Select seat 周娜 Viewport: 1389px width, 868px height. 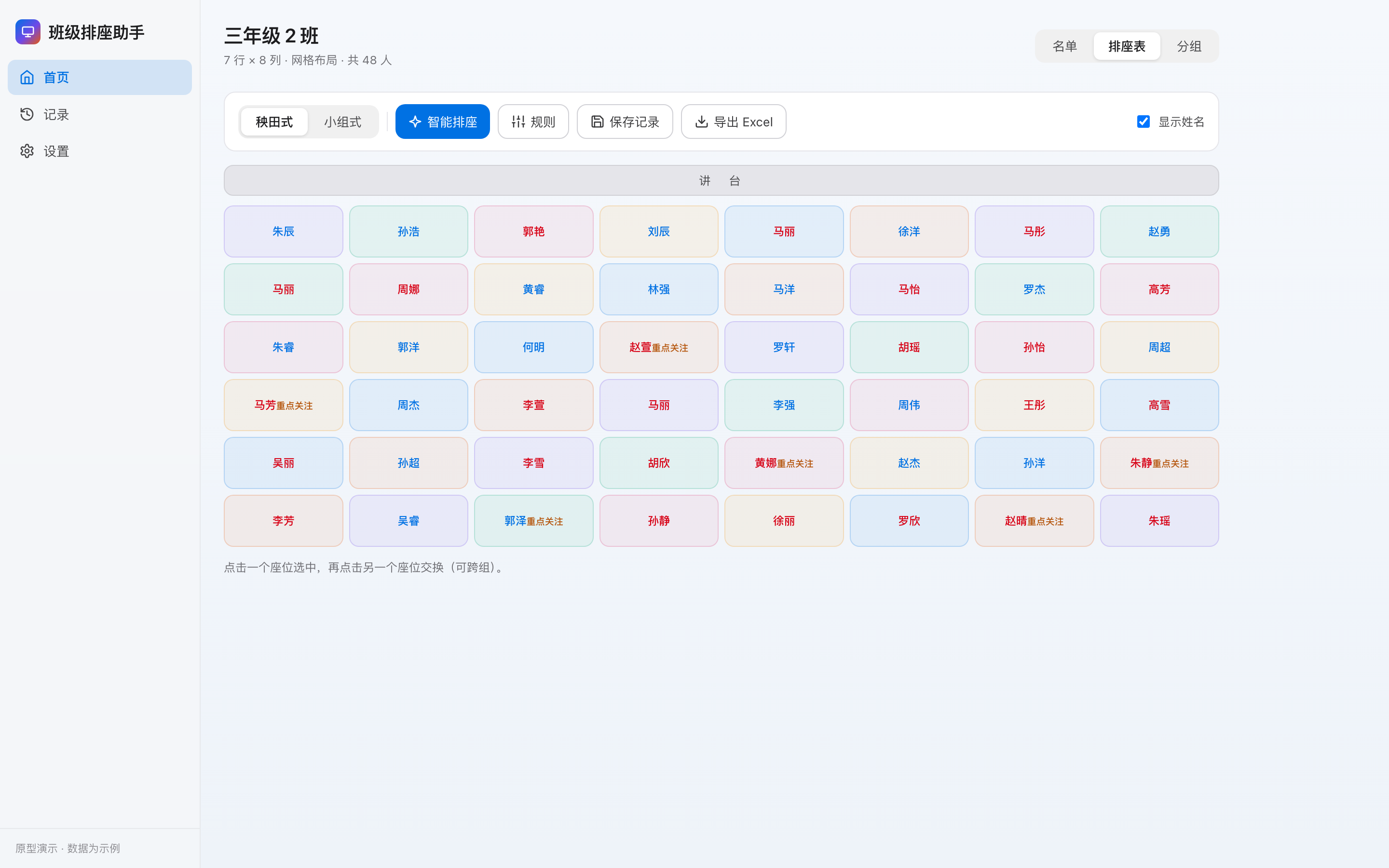[x=409, y=289]
